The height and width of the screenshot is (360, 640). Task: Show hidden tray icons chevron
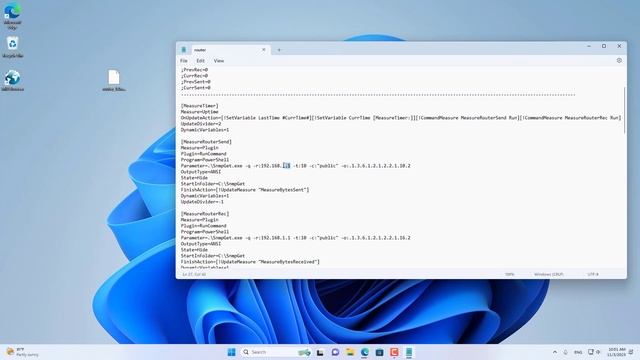tap(555, 352)
